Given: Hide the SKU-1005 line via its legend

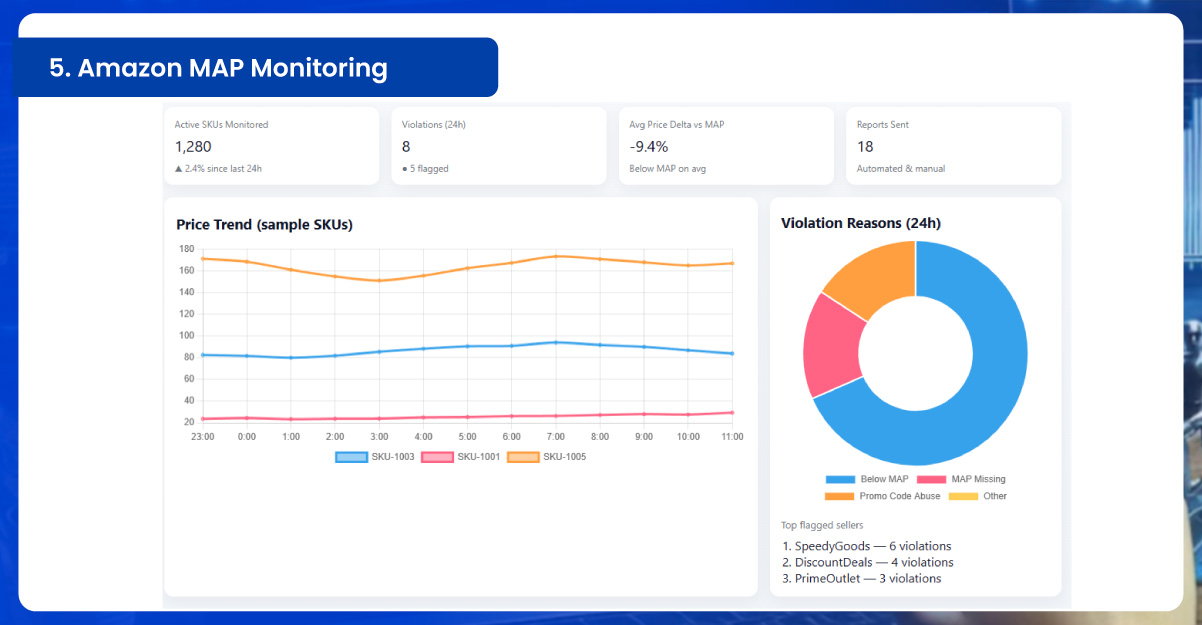Looking at the screenshot, I should (547, 457).
